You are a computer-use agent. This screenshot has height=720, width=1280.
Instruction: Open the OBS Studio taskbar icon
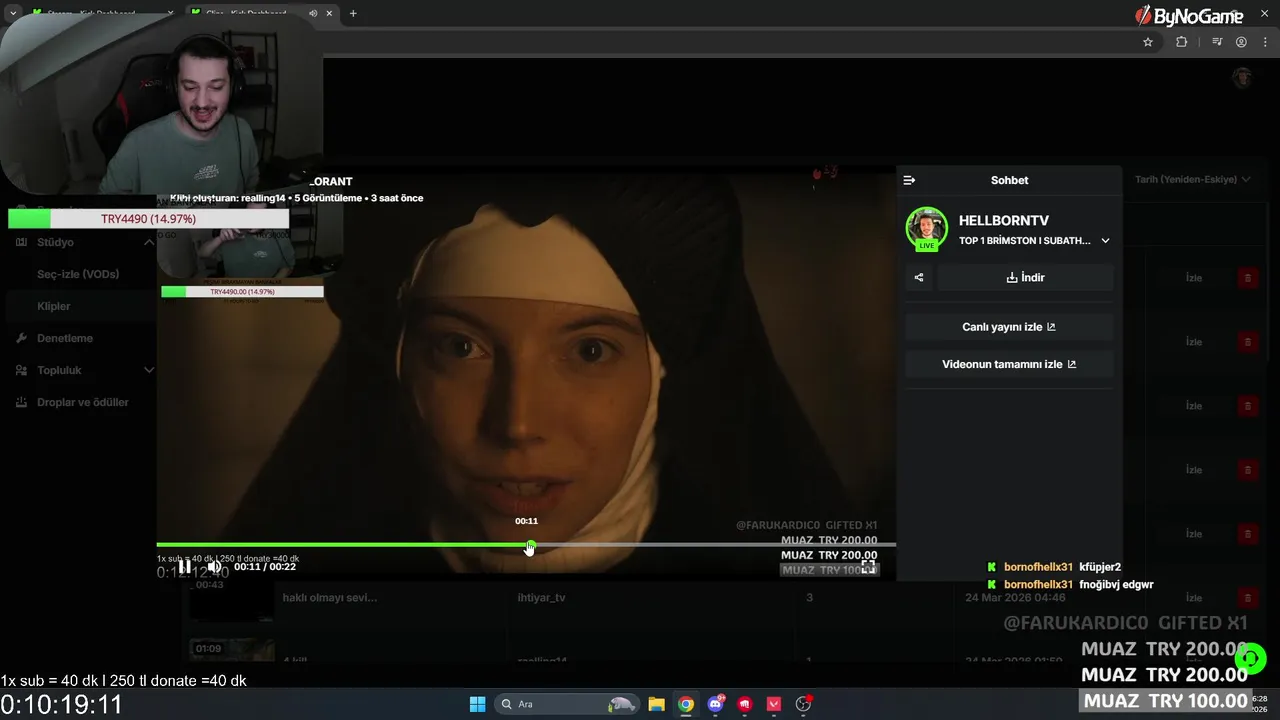point(803,704)
